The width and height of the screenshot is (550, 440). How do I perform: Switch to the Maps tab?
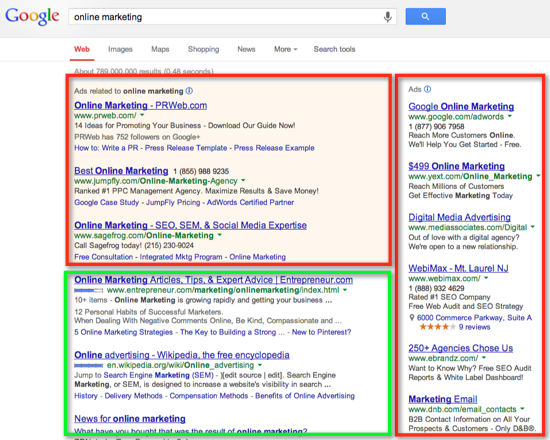click(160, 49)
